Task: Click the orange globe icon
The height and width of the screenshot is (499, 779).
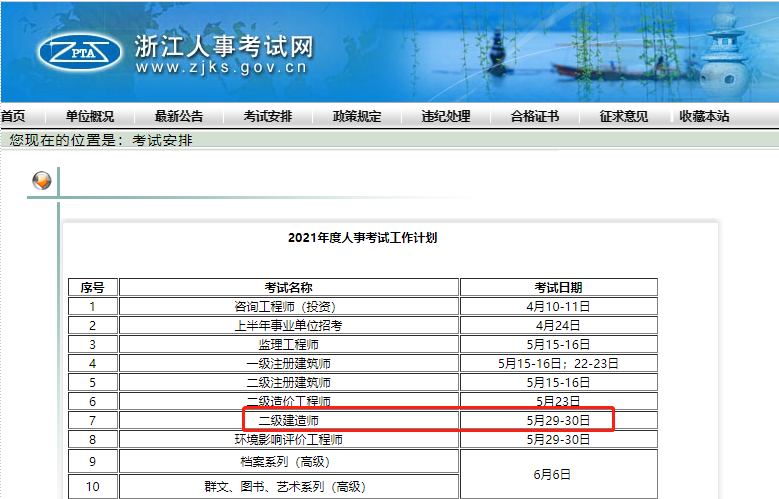Action: click(x=42, y=180)
